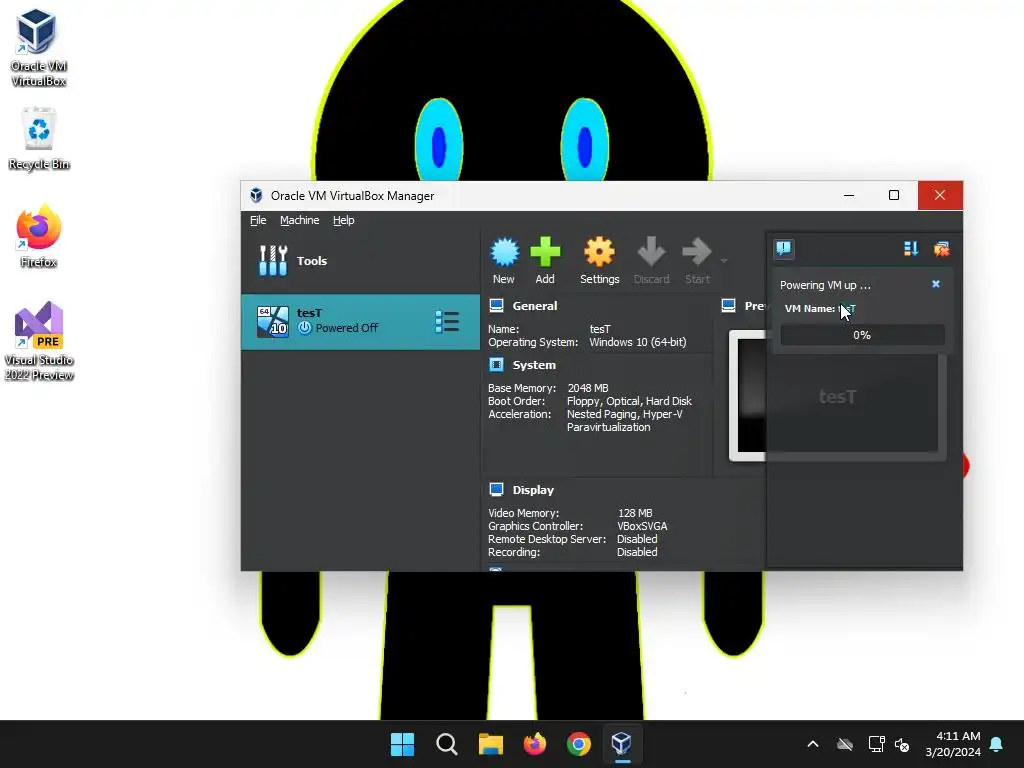The height and width of the screenshot is (768, 1024).
Task: Select the Tools item in sidebar
Action: tap(360, 261)
